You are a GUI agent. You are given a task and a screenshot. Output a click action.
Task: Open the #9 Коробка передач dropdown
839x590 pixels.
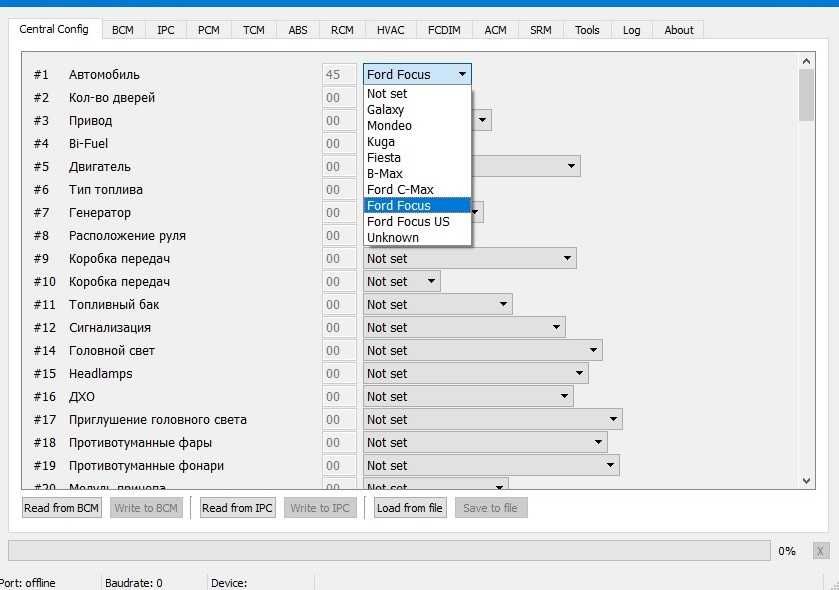coord(470,258)
